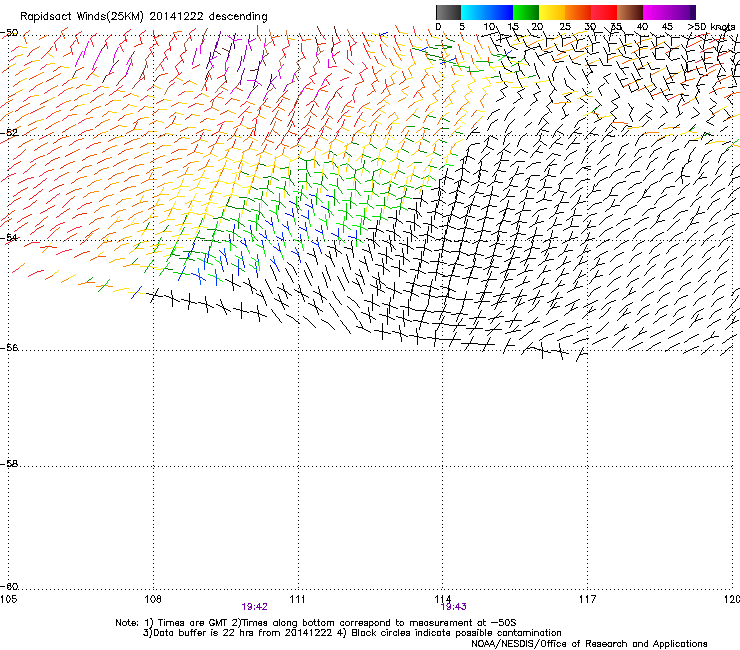The width and height of the screenshot is (740, 650).
Task: Click the longitude label '108'
Action: click(x=153, y=599)
